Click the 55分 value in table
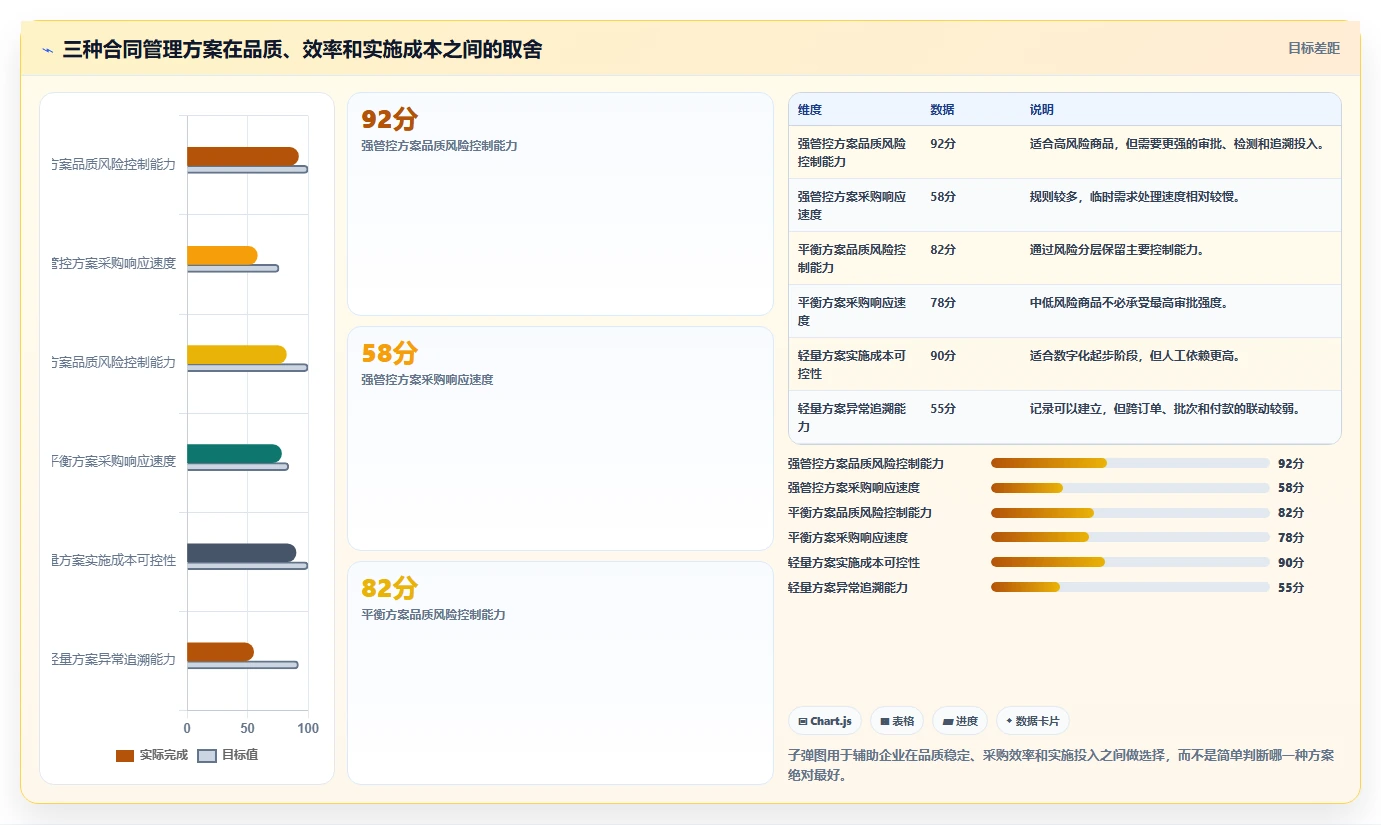 (x=943, y=409)
